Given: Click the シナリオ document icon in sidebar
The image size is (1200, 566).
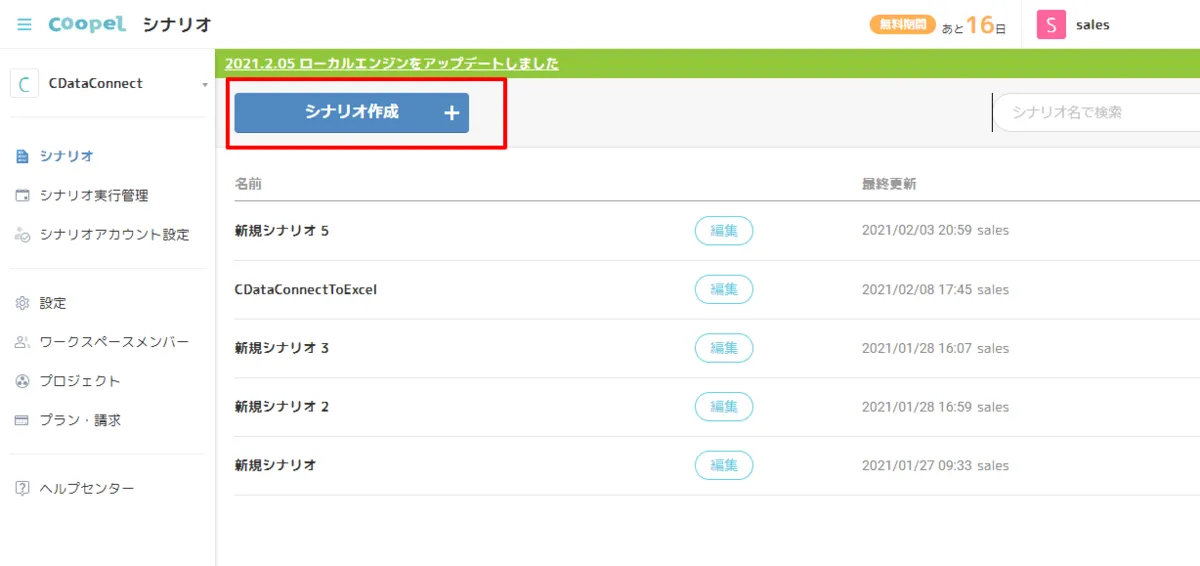Looking at the screenshot, I should coord(23,156).
